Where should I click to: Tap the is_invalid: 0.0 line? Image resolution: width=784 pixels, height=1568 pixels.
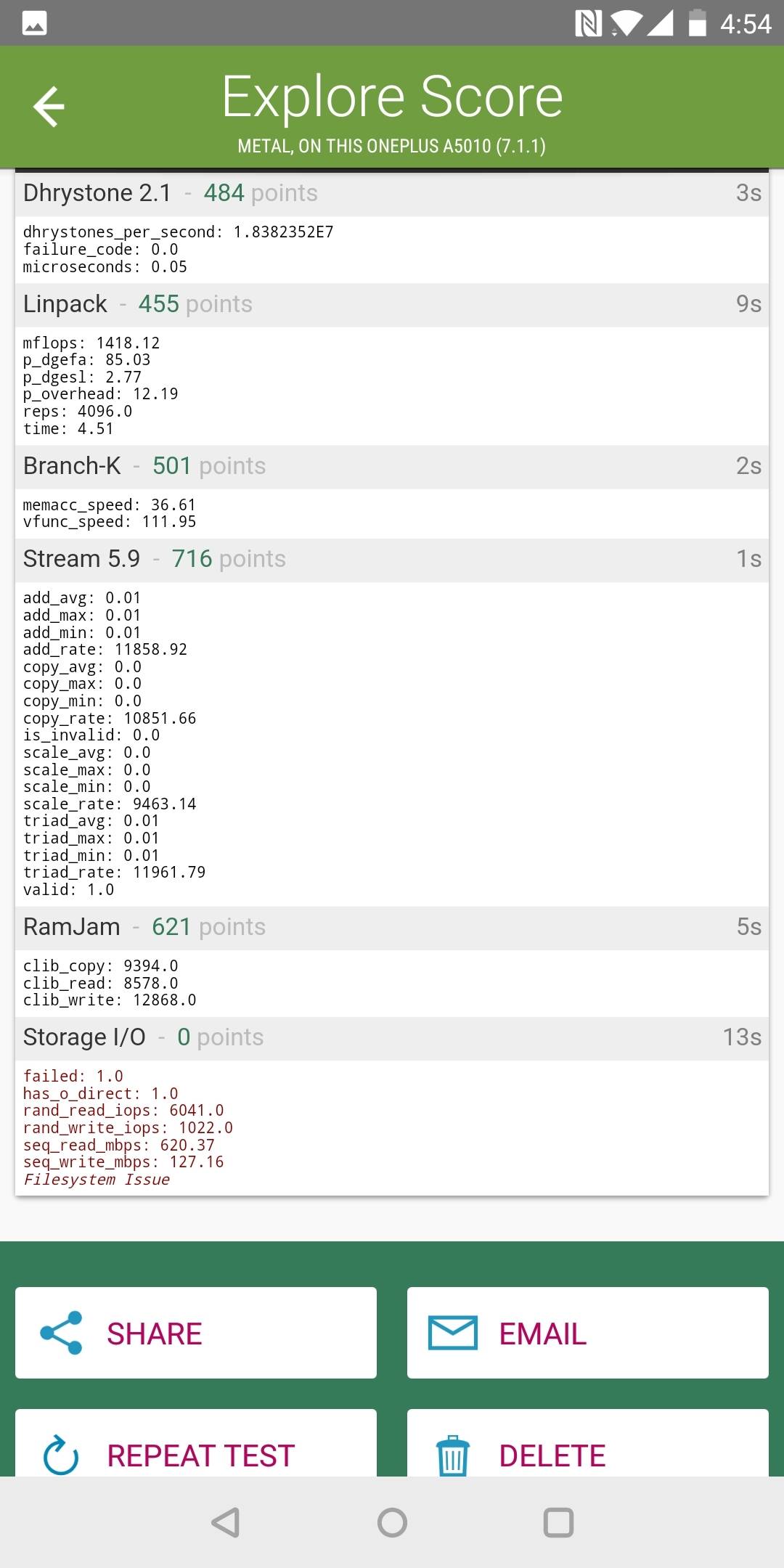click(x=91, y=735)
